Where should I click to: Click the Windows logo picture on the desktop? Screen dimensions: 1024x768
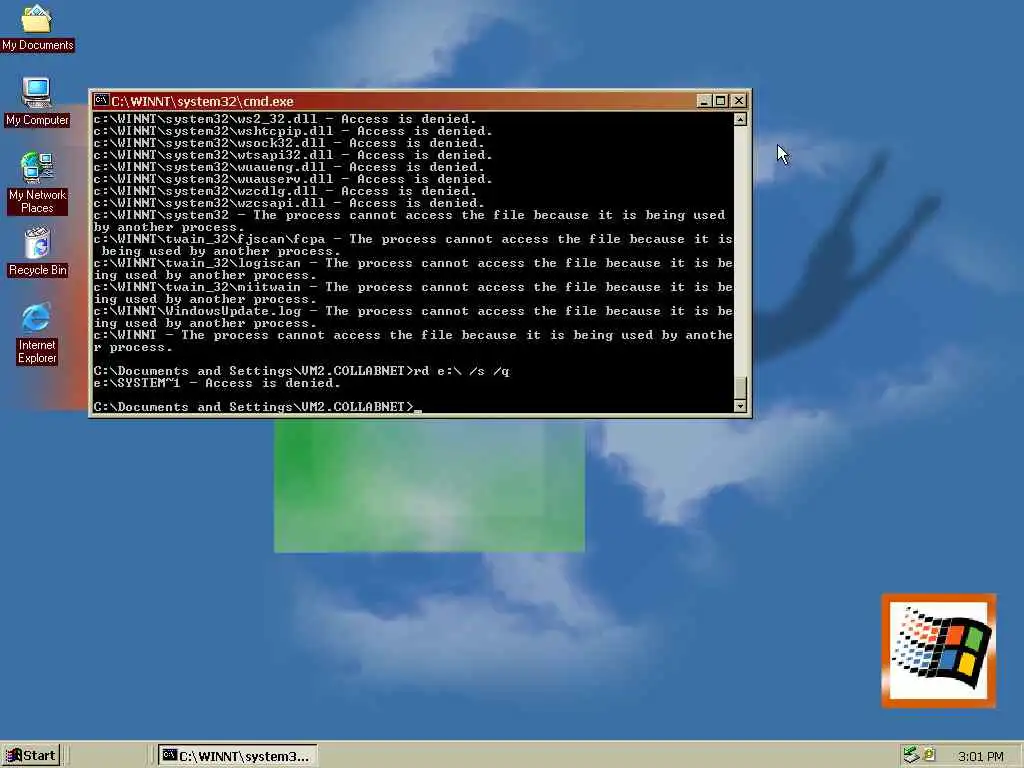(938, 650)
